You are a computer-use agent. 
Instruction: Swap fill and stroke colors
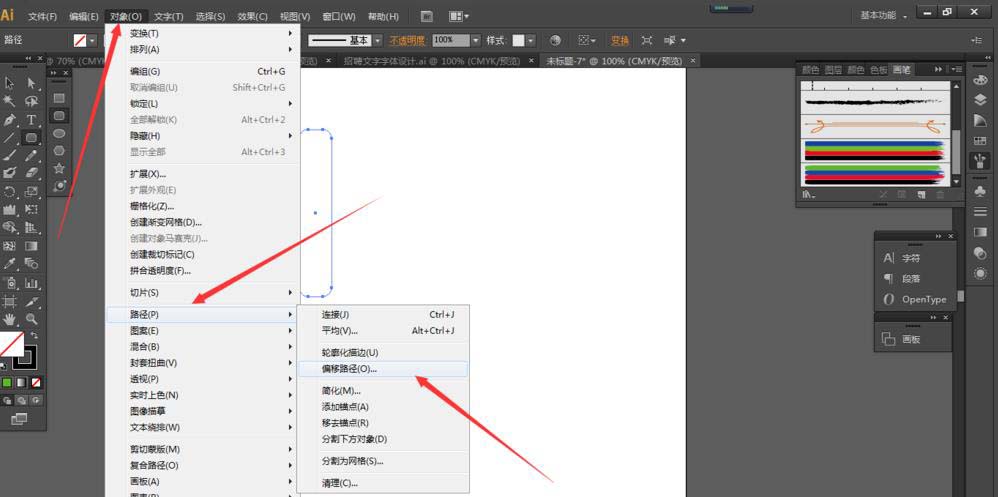pos(34,335)
